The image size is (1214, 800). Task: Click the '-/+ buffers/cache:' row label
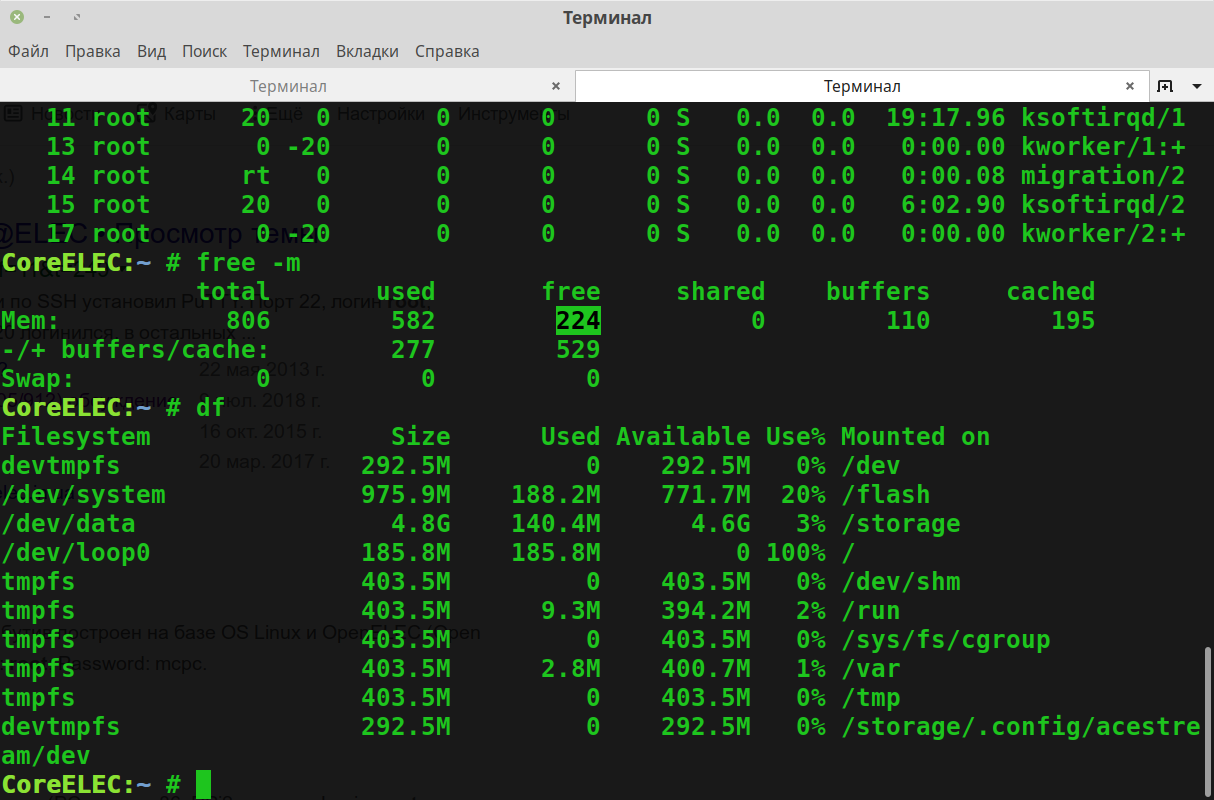pos(136,349)
